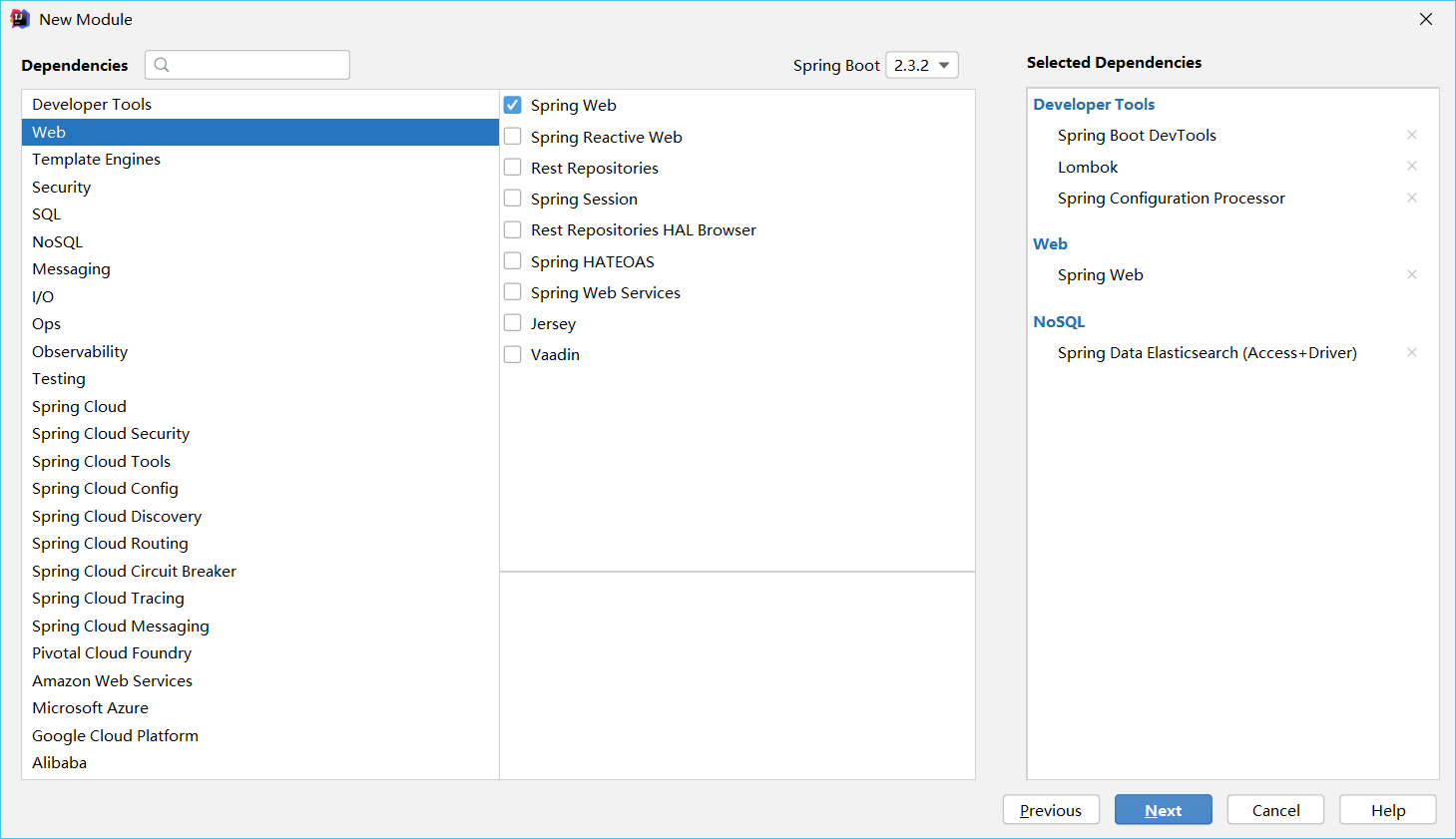Select the Messaging category
1456x839 pixels.
coord(260,268)
